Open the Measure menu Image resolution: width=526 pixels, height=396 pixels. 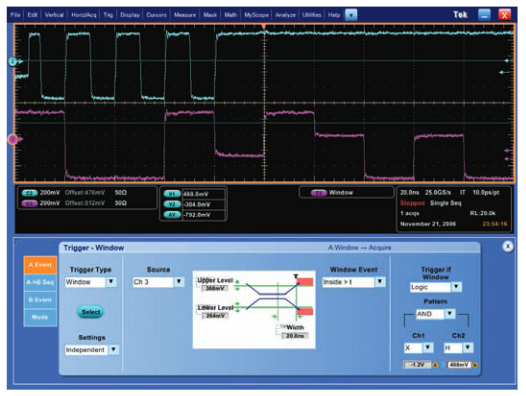coord(185,15)
